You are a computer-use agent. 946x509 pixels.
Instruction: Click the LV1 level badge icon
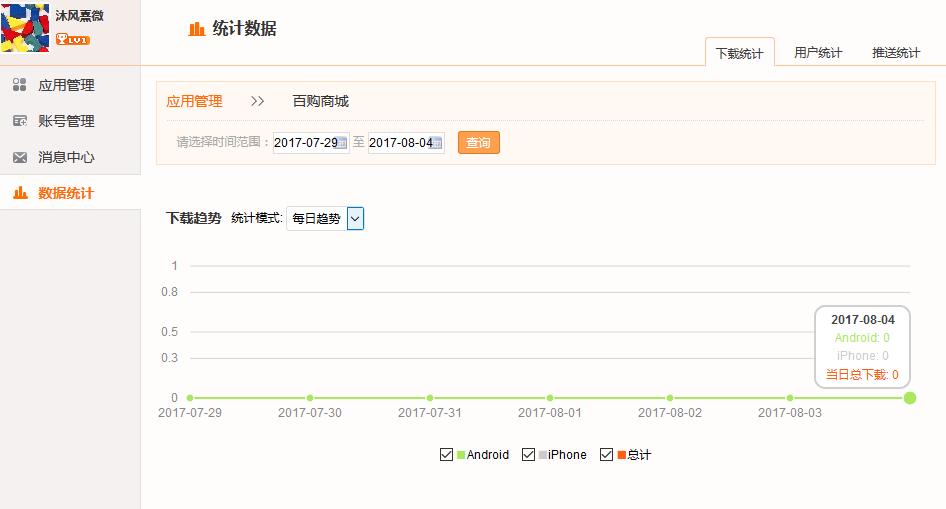(x=72, y=40)
